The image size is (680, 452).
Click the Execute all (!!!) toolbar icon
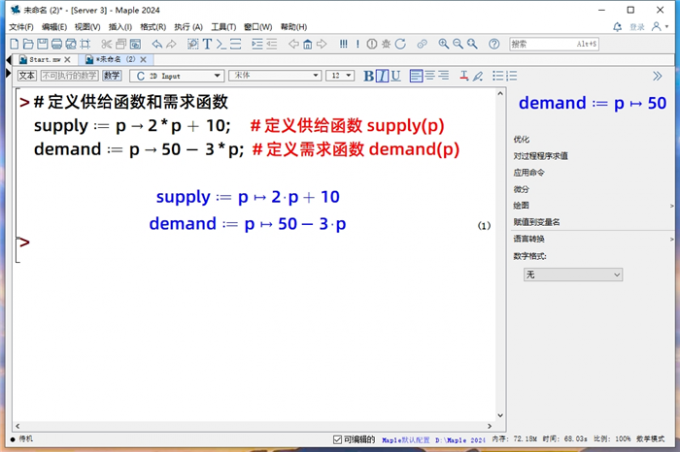click(x=343, y=44)
